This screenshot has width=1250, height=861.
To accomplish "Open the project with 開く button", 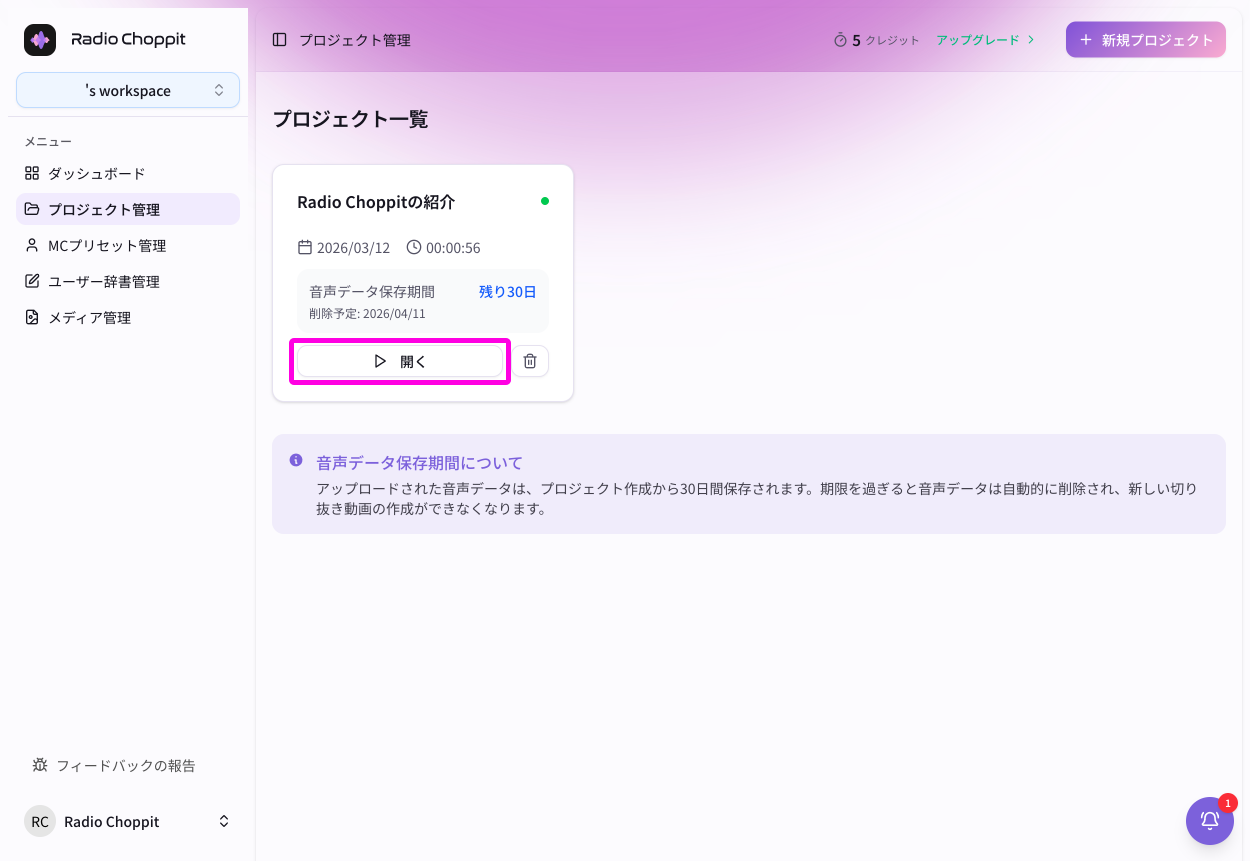I will pyautogui.click(x=400, y=361).
